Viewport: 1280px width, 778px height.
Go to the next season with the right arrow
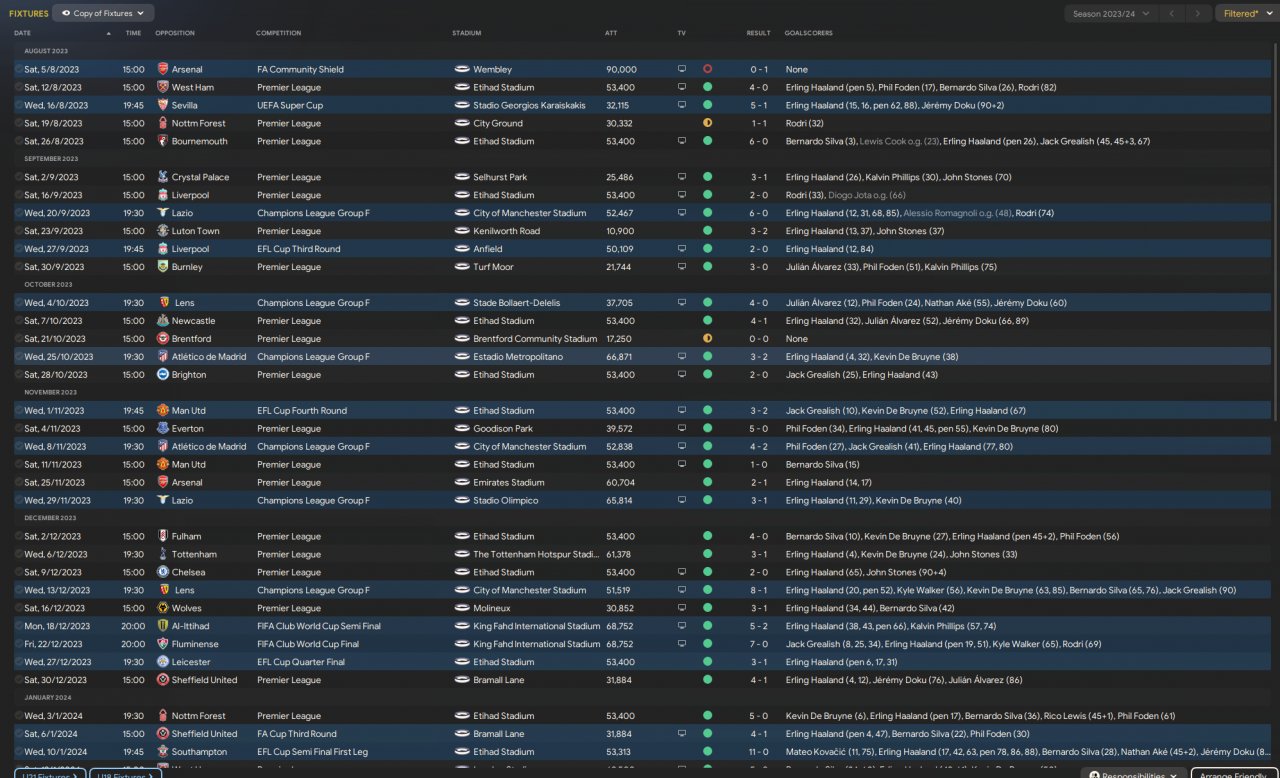[x=1198, y=13]
